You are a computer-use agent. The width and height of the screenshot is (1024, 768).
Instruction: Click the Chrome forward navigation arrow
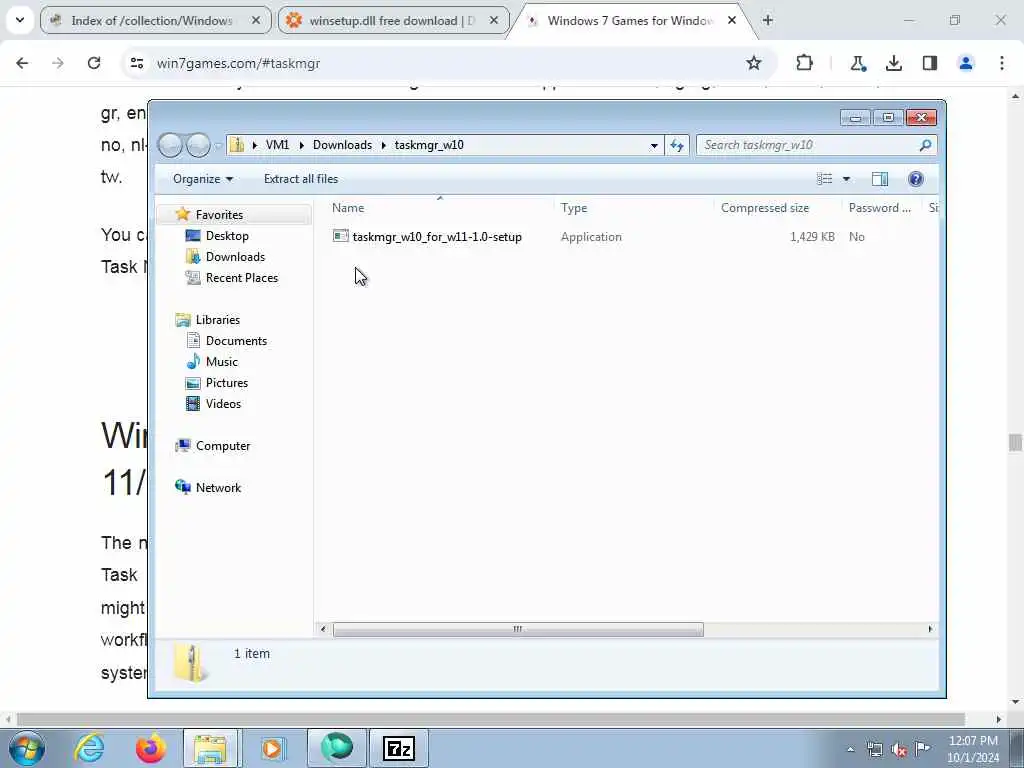tap(58, 63)
